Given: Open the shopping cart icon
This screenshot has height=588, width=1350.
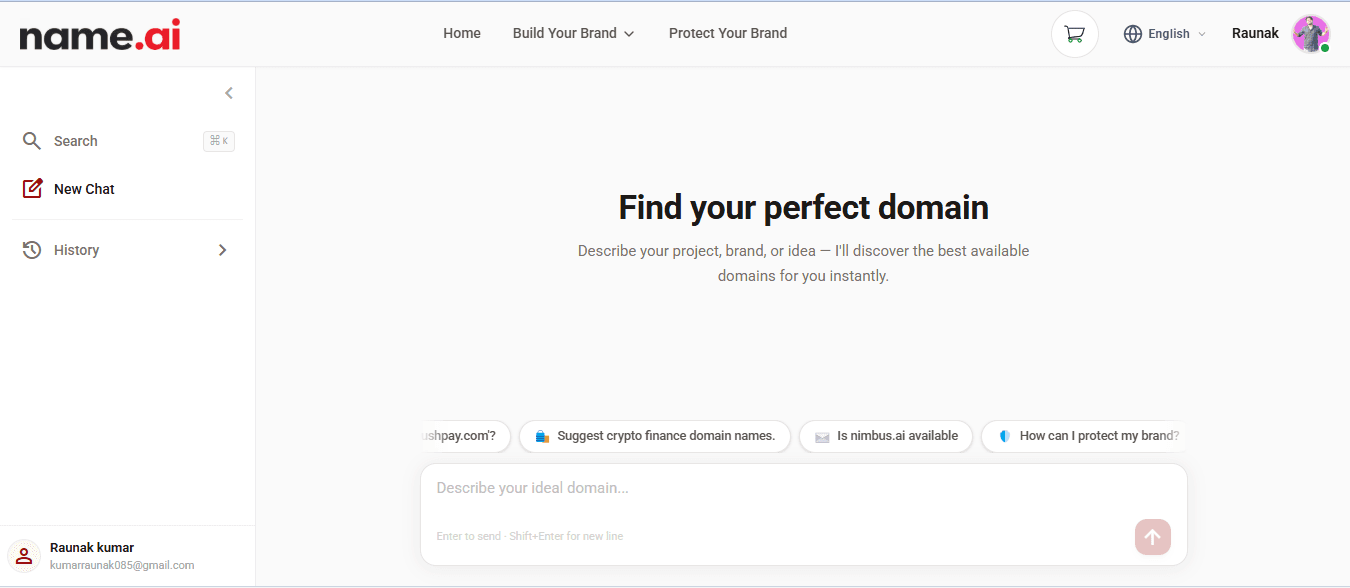Looking at the screenshot, I should point(1074,34).
